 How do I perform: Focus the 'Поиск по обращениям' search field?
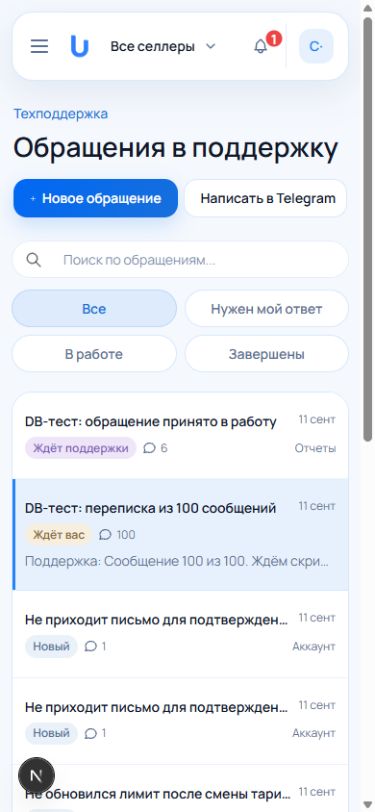point(180,260)
